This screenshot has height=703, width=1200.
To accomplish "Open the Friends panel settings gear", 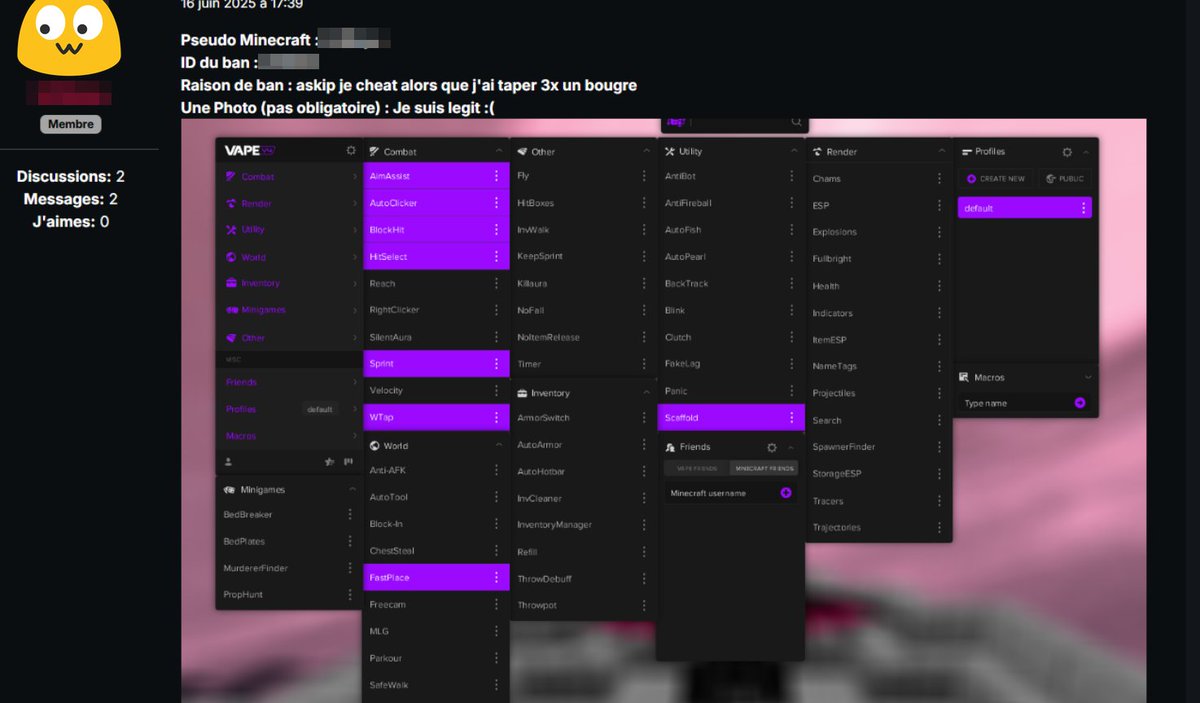I will tap(771, 447).
